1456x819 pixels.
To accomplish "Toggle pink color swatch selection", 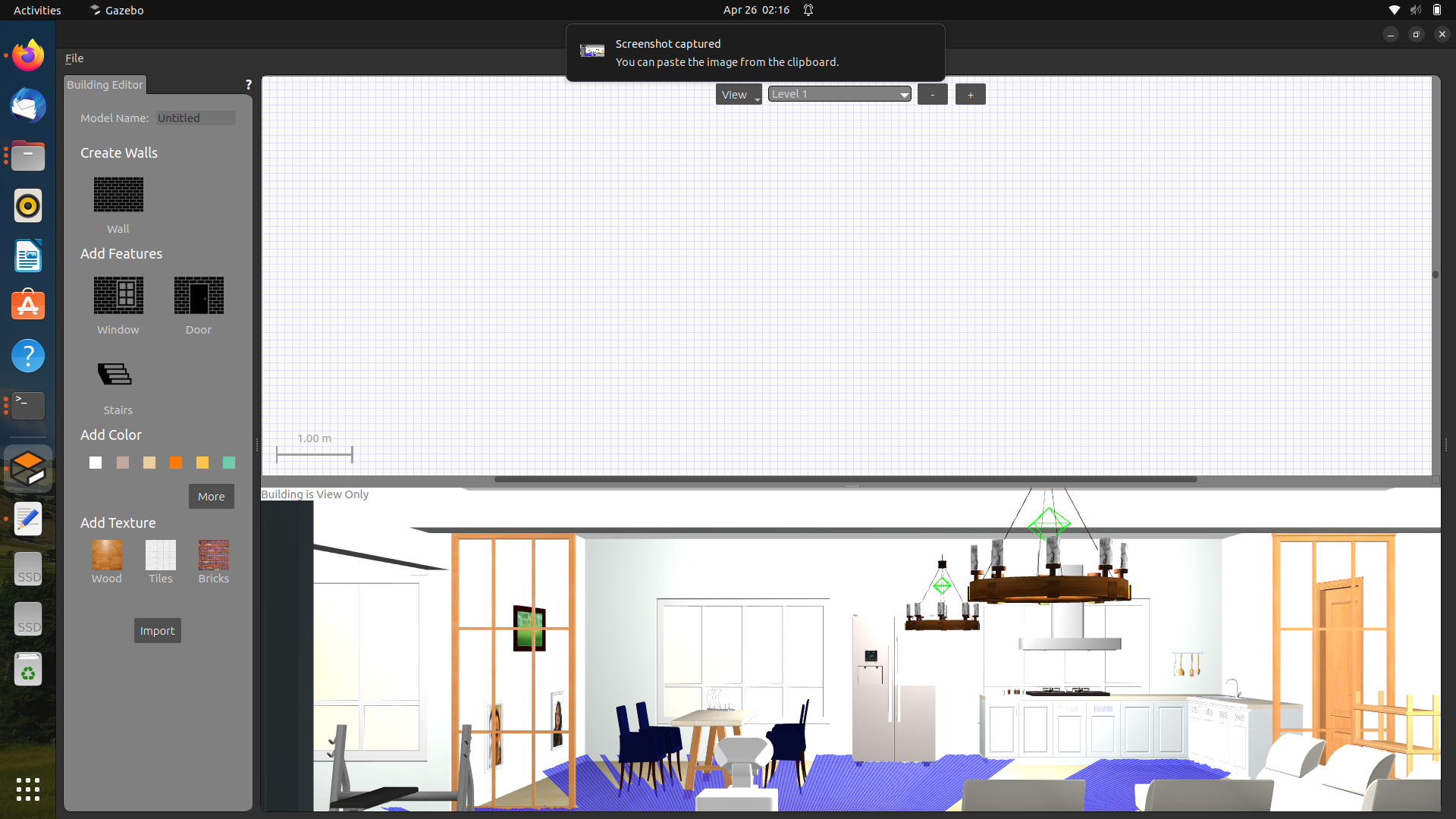I will [x=122, y=462].
